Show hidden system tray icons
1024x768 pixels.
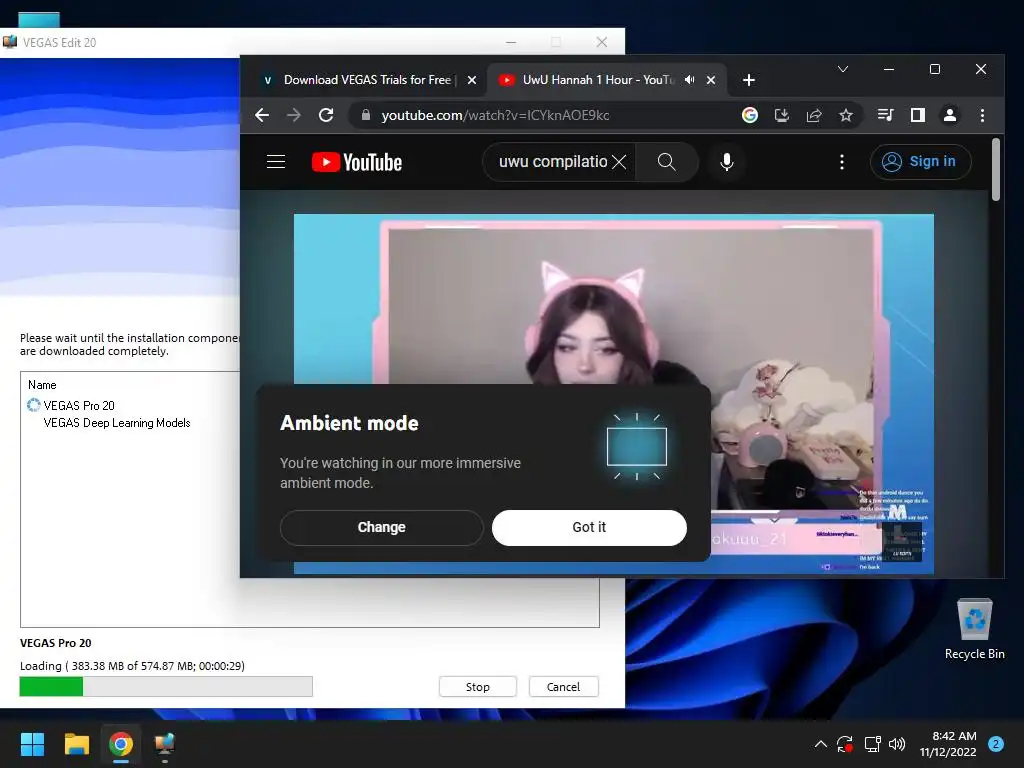[x=821, y=744]
